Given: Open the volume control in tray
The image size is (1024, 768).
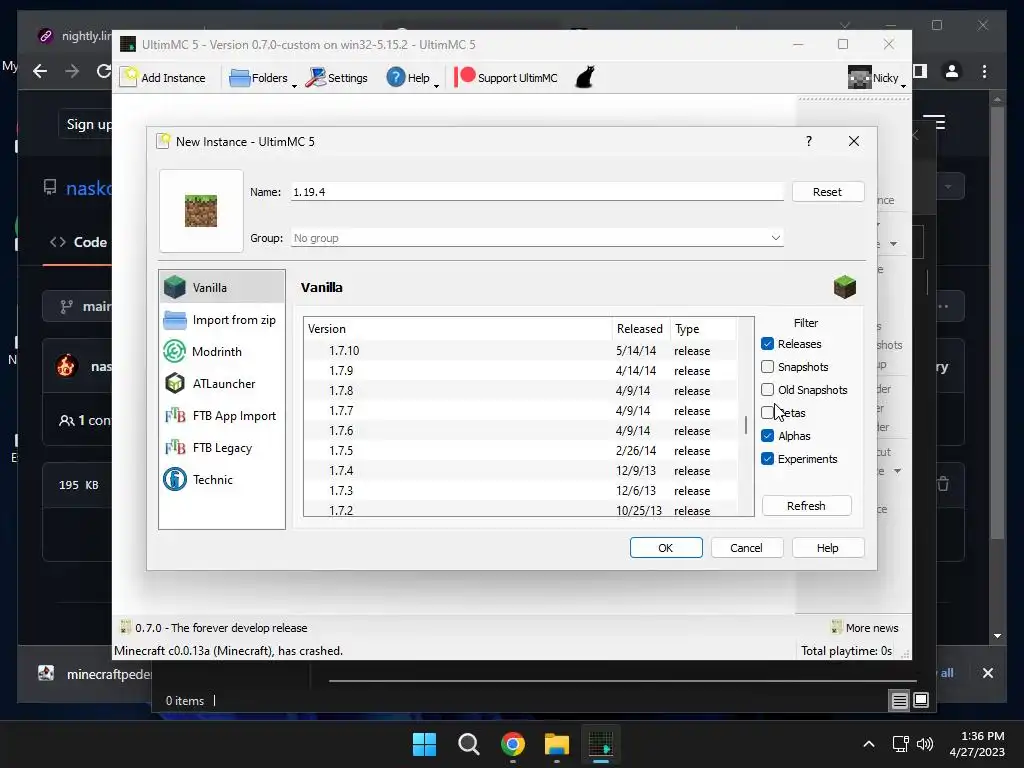Looking at the screenshot, I should tap(925, 744).
